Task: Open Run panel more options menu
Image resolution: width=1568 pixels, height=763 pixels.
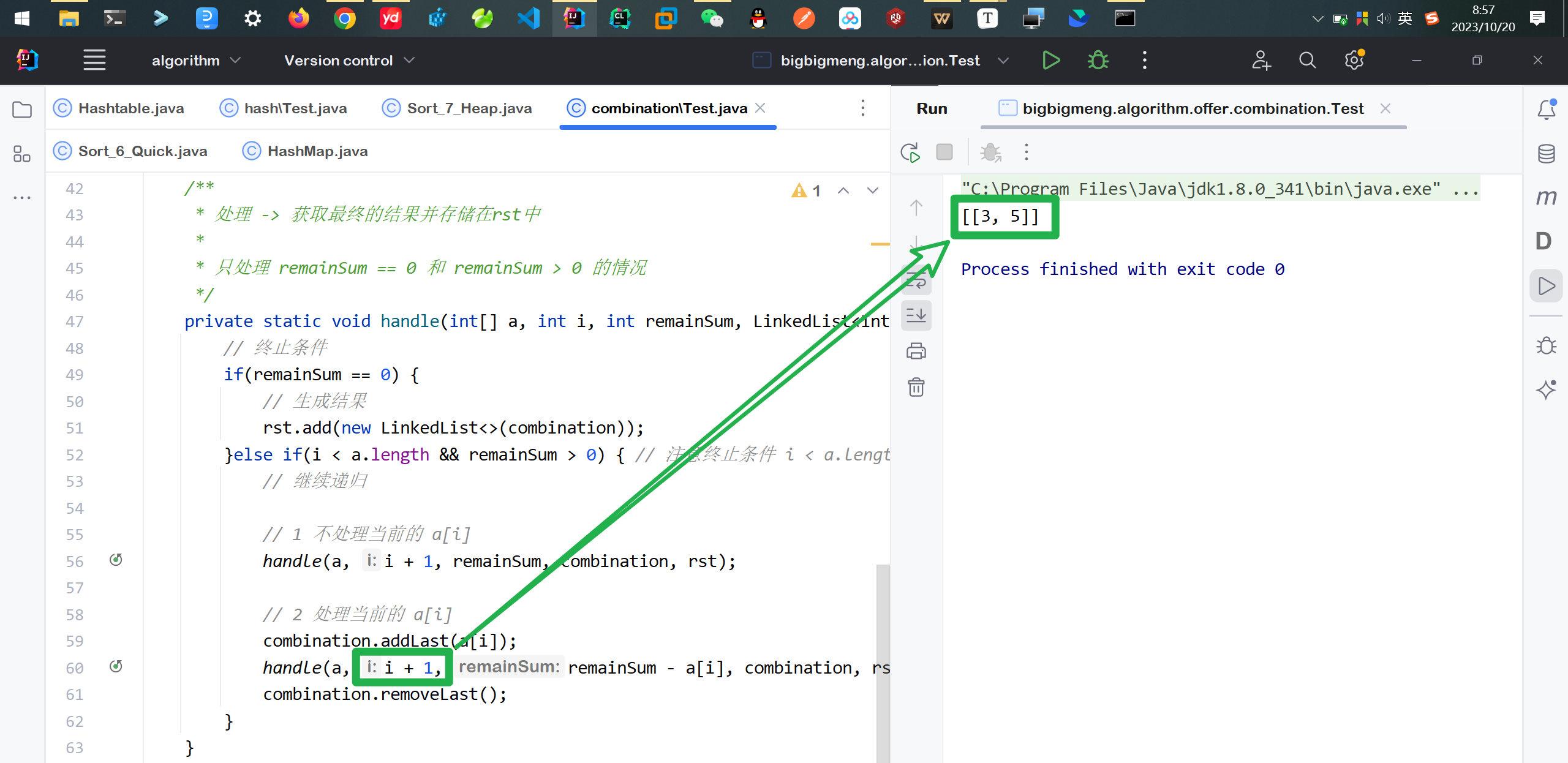Action: click(x=1027, y=152)
